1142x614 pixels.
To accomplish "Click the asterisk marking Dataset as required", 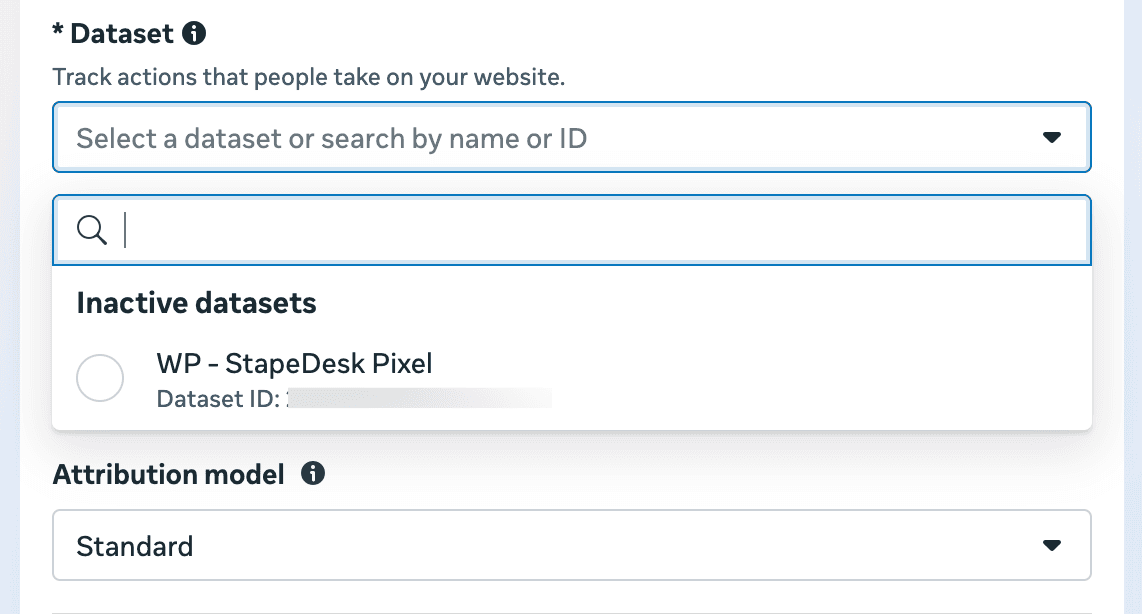I will 59,33.
